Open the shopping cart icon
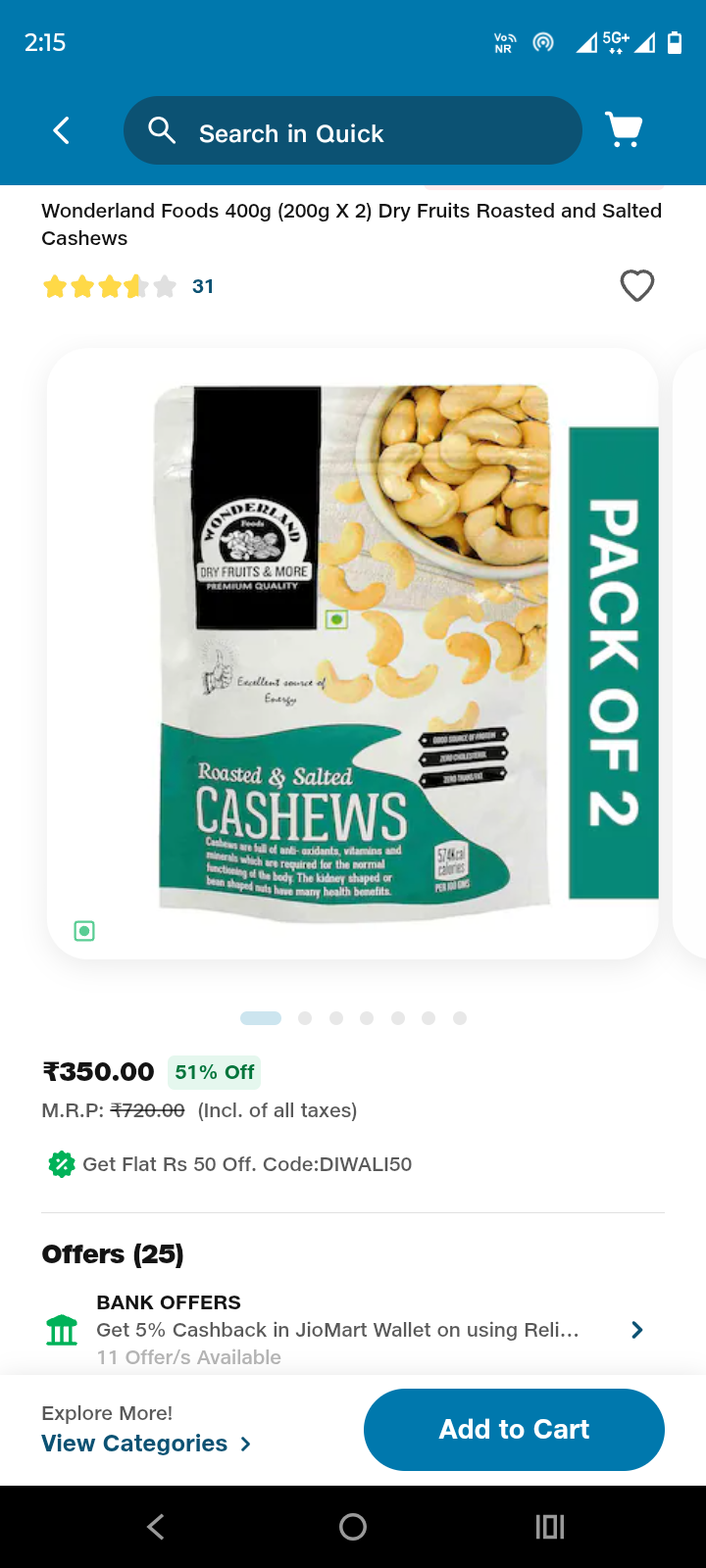The height and width of the screenshot is (1568, 706). coord(624,129)
